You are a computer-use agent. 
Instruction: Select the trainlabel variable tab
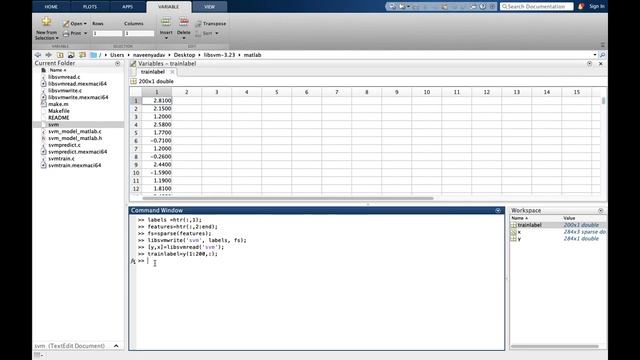153,72
